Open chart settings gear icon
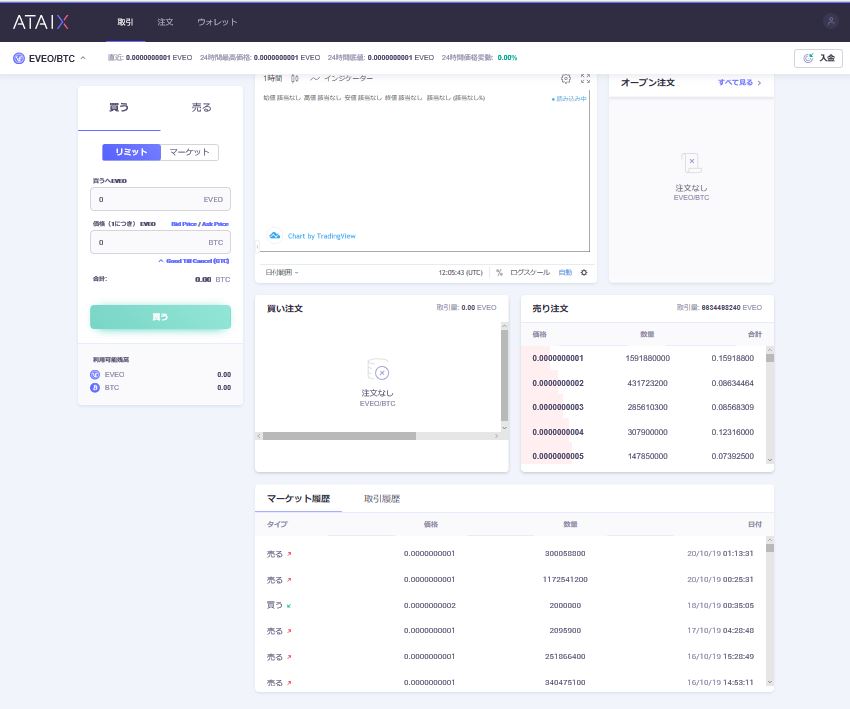Screen dimensions: 850x709 (566, 79)
